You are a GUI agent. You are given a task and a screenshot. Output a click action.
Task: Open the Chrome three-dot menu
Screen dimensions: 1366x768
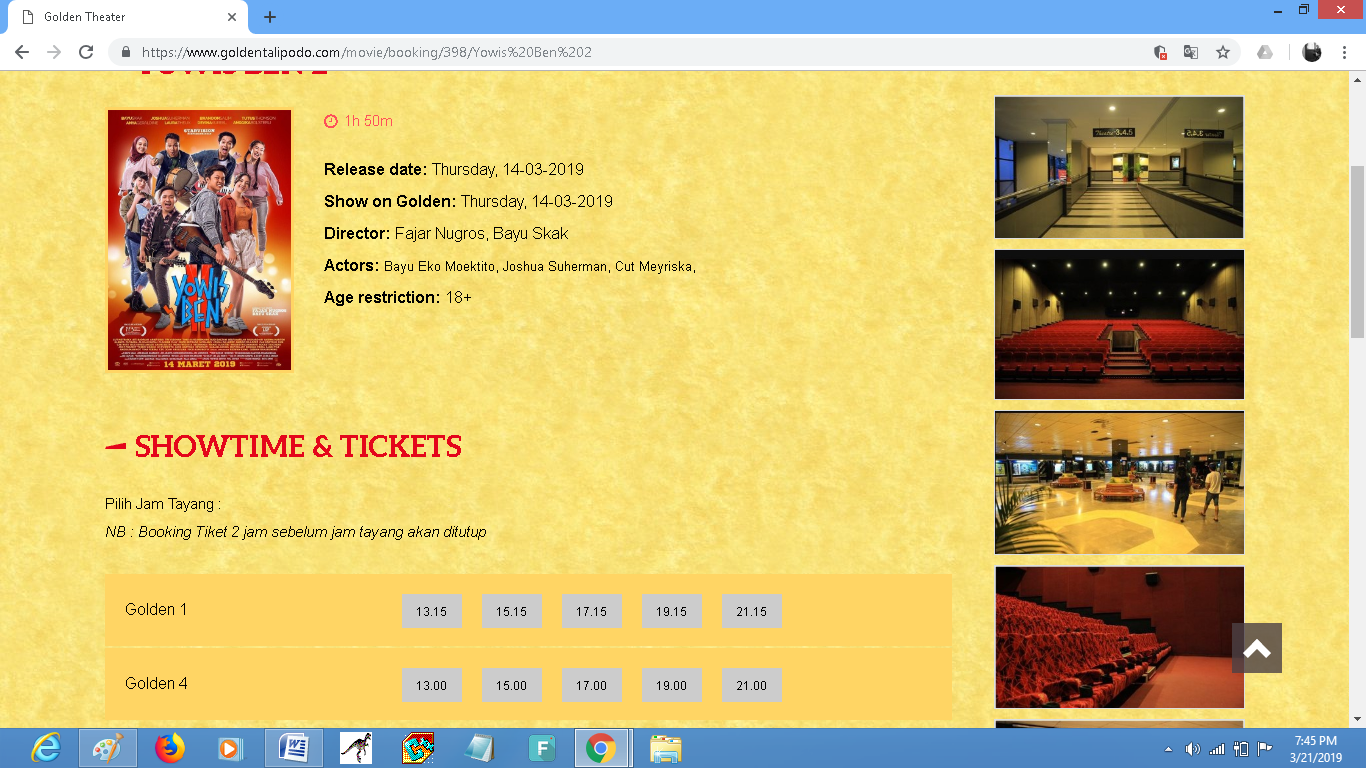1345,52
